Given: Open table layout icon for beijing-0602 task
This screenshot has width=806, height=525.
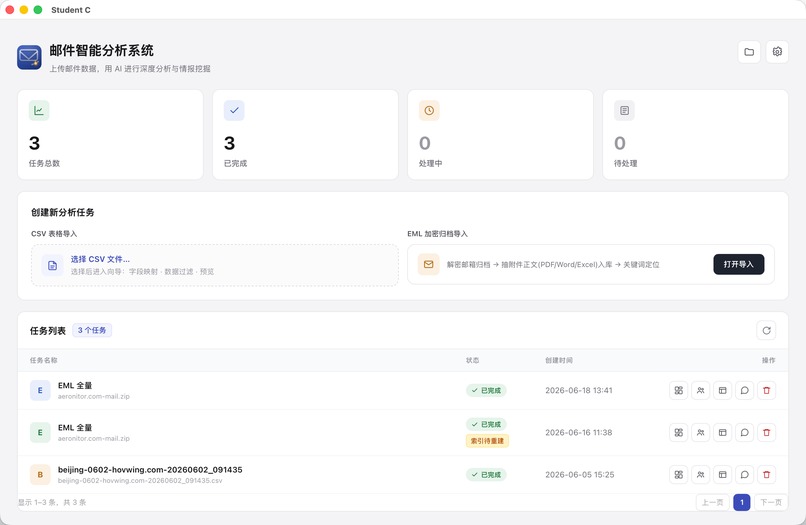Looking at the screenshot, I should coord(722,475).
